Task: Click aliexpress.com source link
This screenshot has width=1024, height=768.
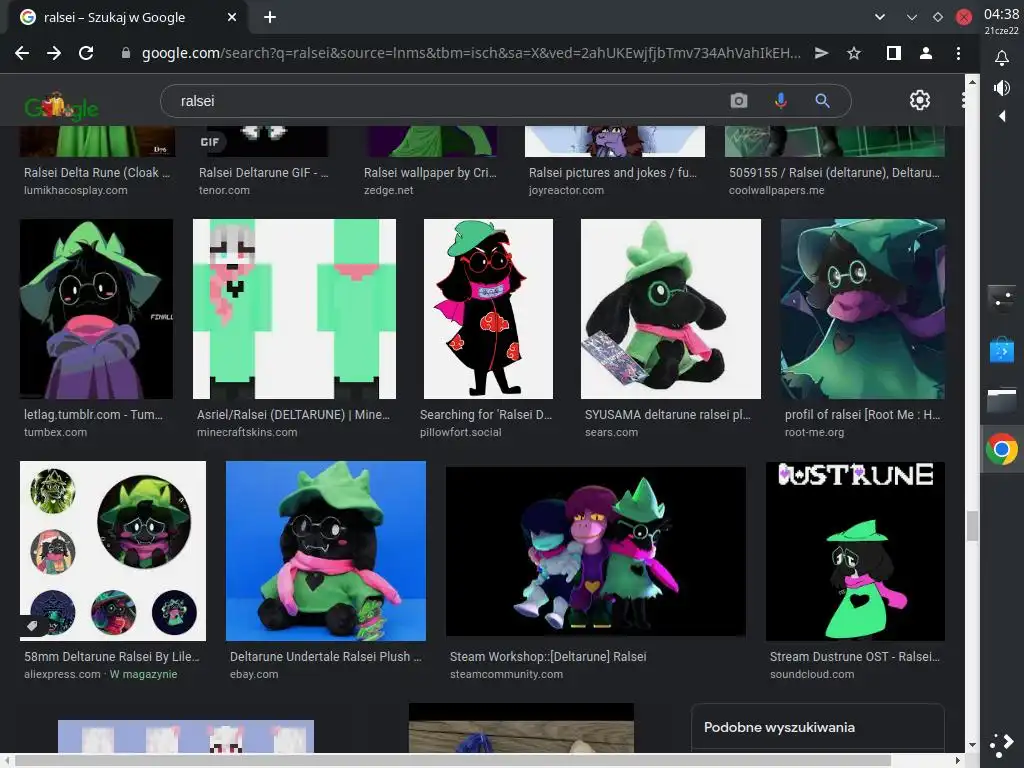Action: 62,675
